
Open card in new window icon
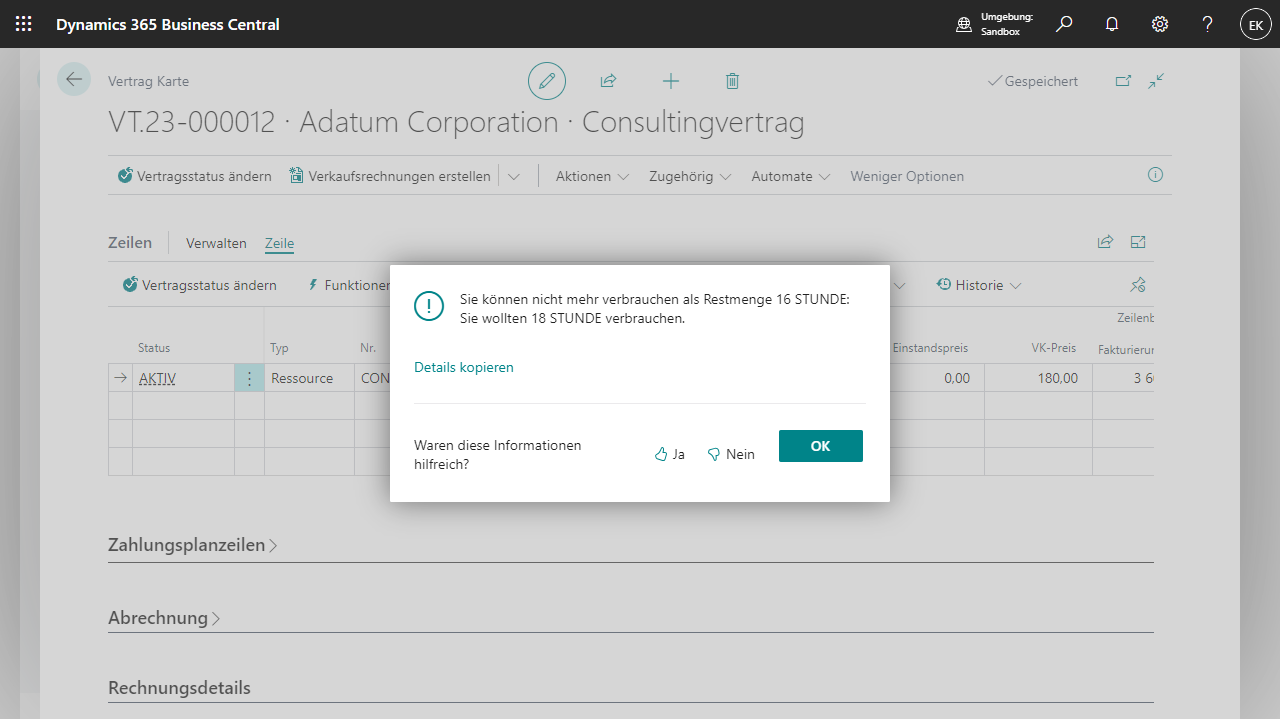pyautogui.click(x=1123, y=81)
